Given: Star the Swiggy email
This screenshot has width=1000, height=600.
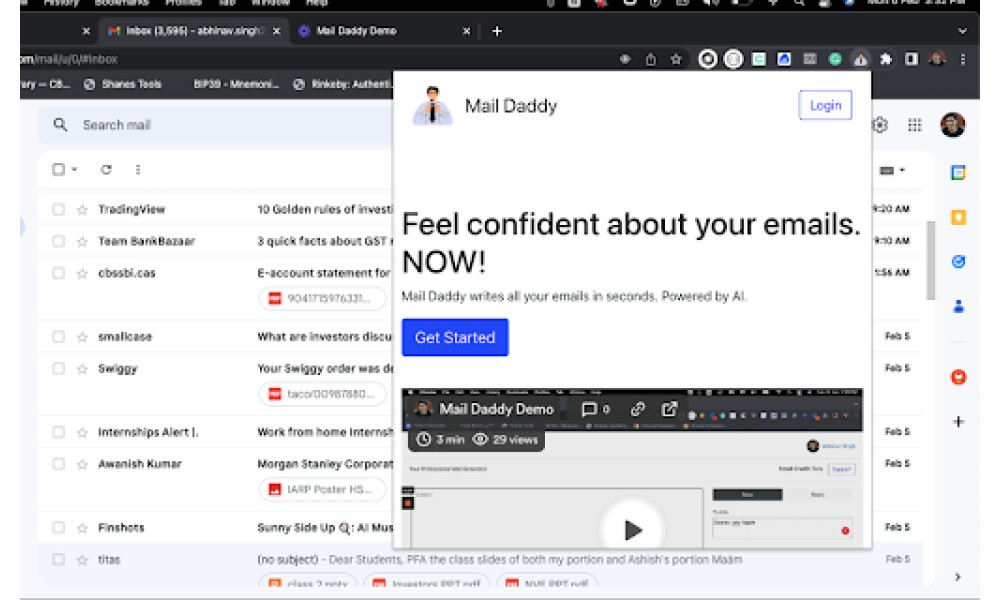Looking at the screenshot, I should pyautogui.click(x=82, y=369).
